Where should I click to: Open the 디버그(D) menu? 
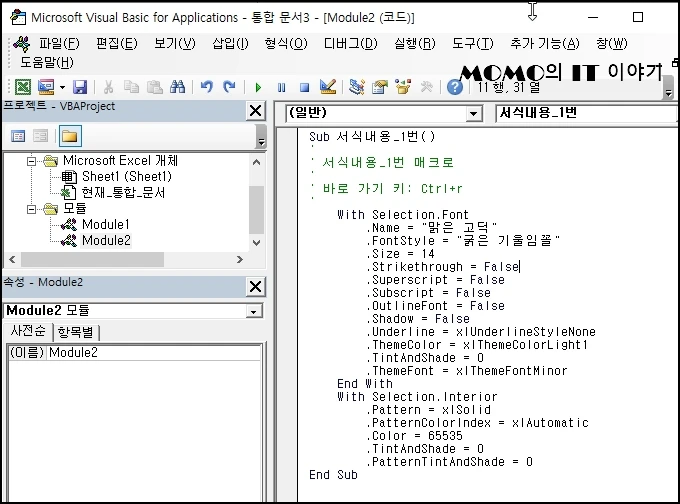click(350, 43)
